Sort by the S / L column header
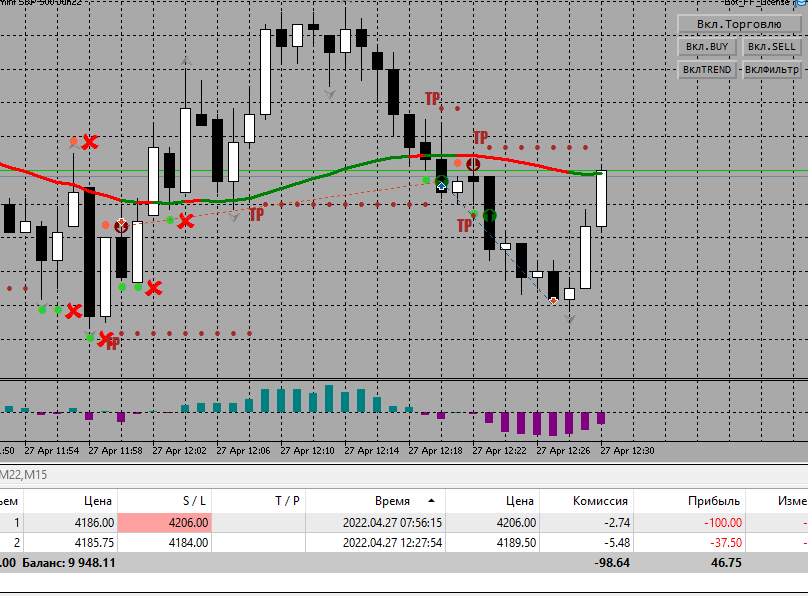 [x=164, y=501]
